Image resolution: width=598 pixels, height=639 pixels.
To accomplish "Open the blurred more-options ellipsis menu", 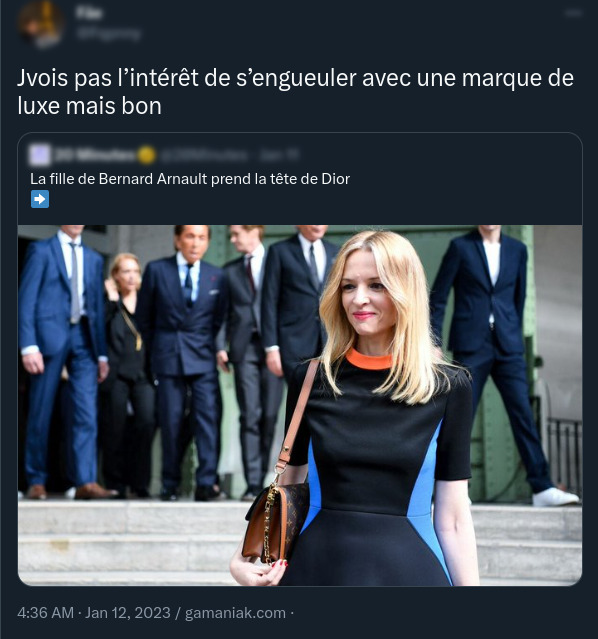I will click(573, 13).
